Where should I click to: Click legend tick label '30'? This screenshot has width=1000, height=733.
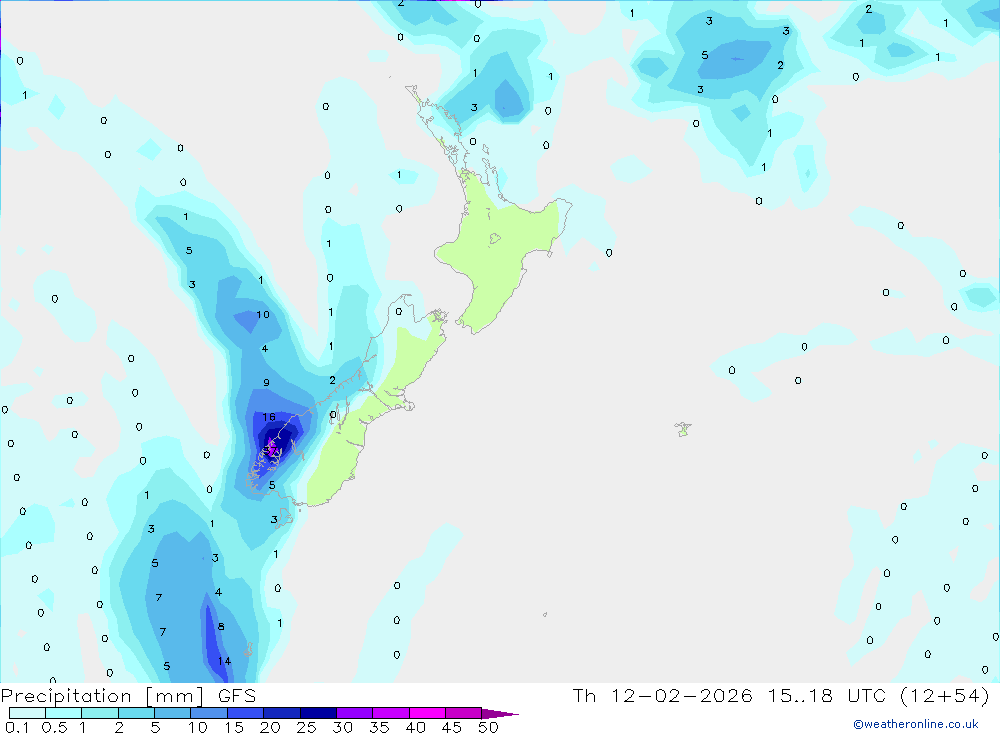tap(343, 727)
